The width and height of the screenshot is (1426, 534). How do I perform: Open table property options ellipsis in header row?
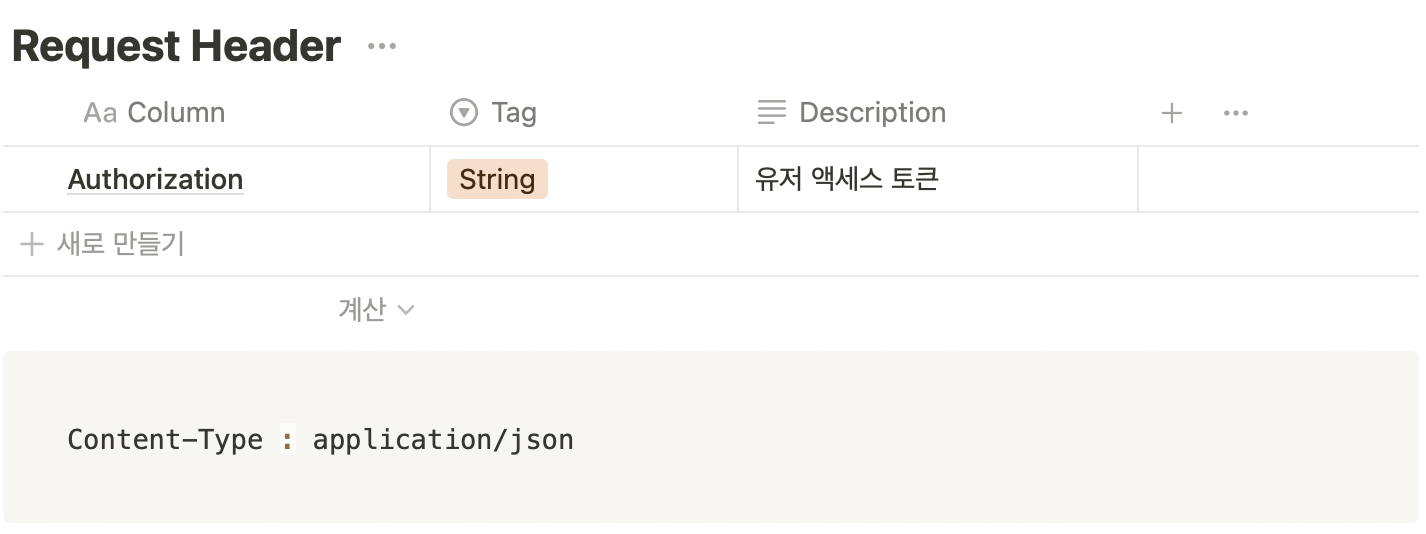coord(1236,113)
